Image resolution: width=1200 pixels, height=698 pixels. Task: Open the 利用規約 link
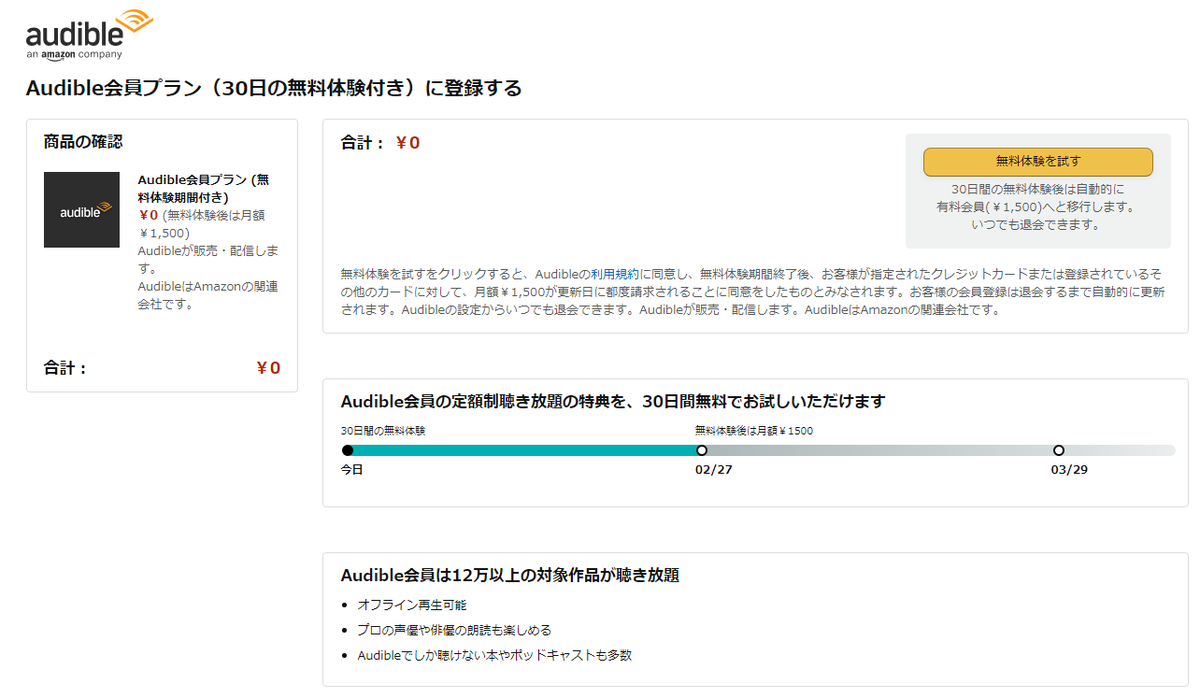tap(615, 274)
